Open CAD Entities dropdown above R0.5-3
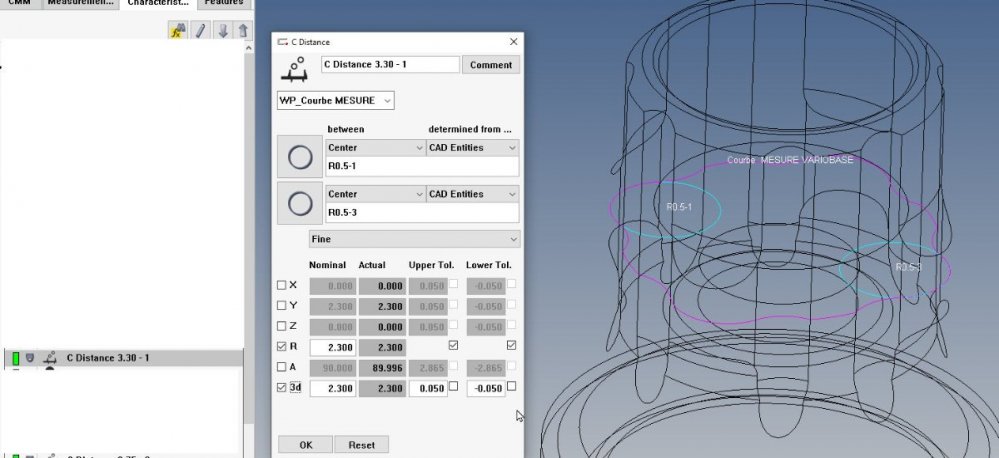 (473, 194)
